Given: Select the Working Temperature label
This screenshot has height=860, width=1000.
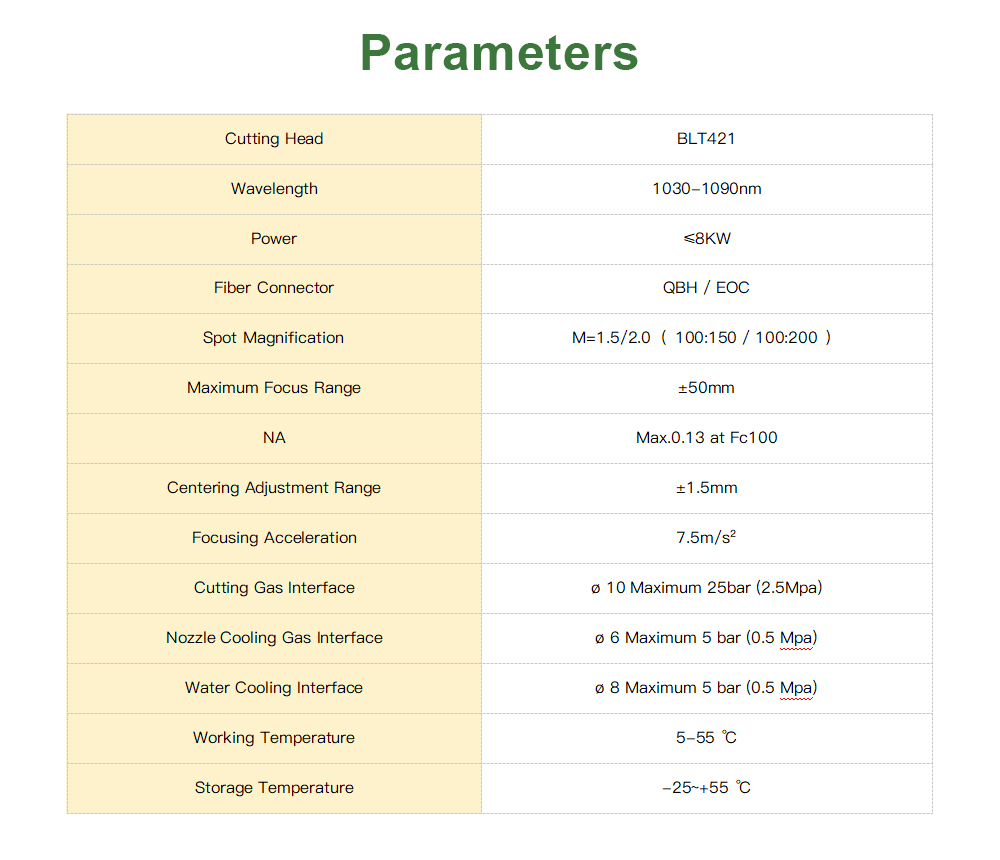Looking at the screenshot, I should (x=274, y=738).
